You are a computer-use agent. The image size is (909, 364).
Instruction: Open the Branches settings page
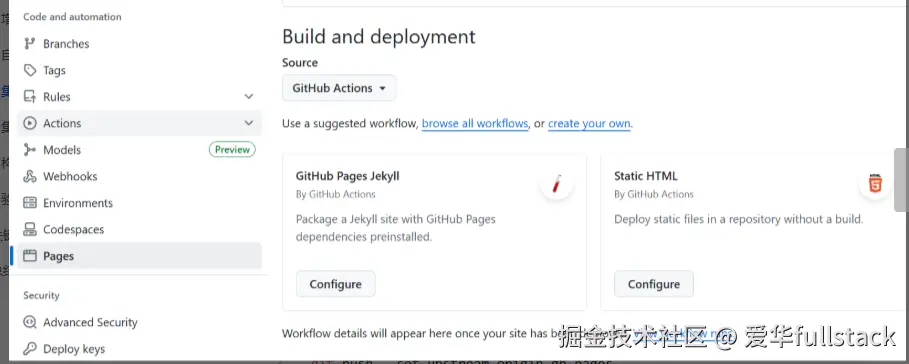pos(139,43)
